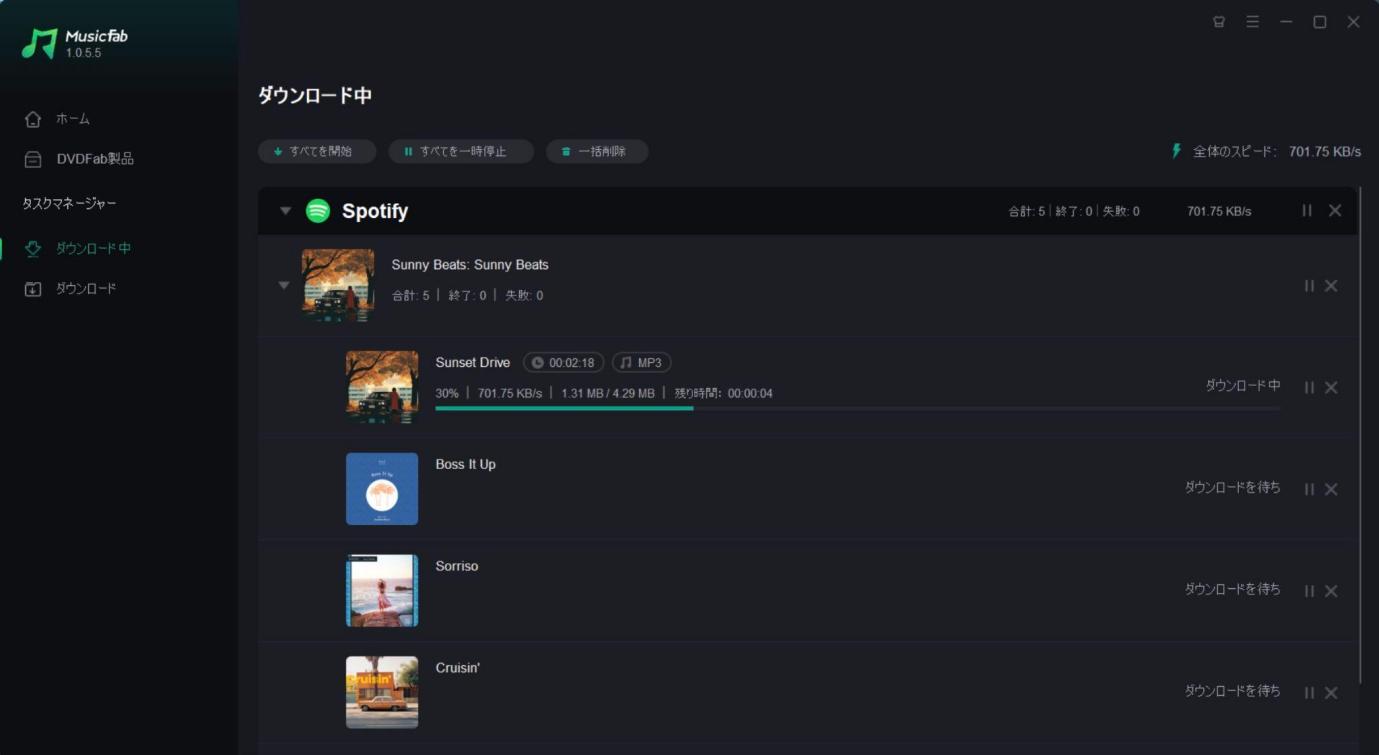Remove the Spotify download group
1379x755 pixels.
tap(1335, 210)
